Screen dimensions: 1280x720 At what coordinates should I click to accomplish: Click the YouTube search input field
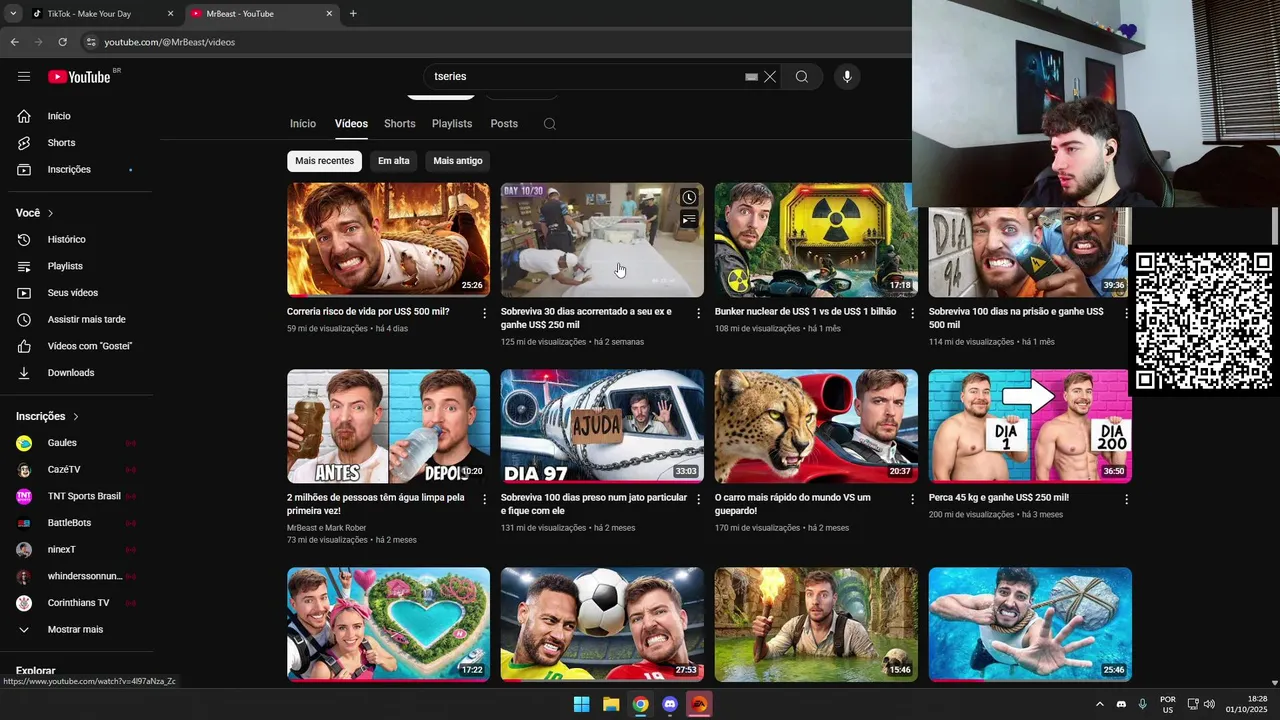coord(585,77)
